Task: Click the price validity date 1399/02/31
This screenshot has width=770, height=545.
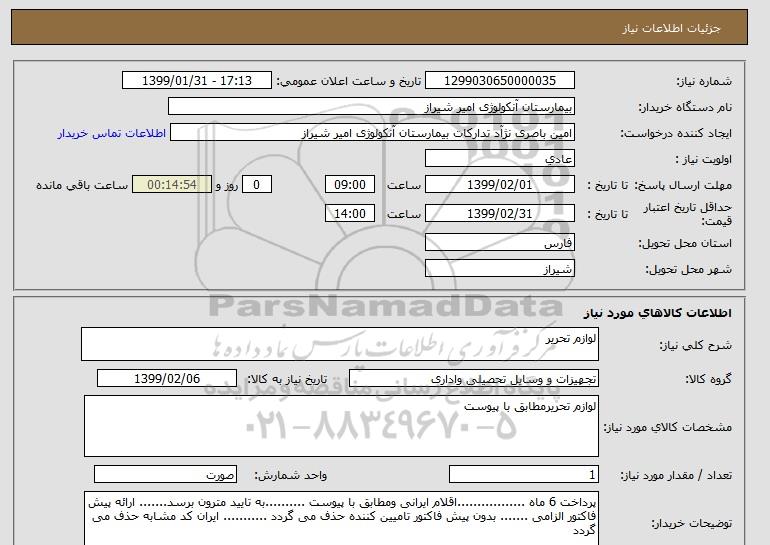Action: tap(499, 214)
